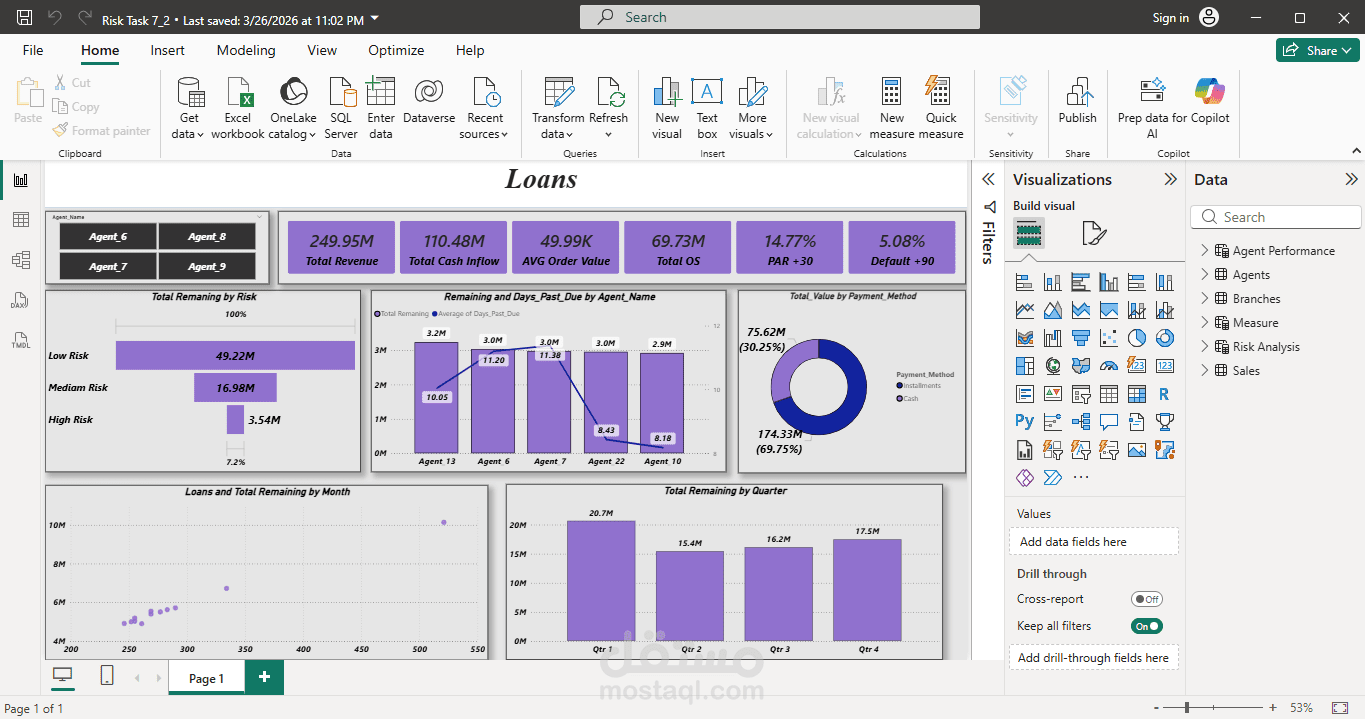Add a new report page
Image resolution: width=1365 pixels, height=719 pixels.
pos(264,677)
